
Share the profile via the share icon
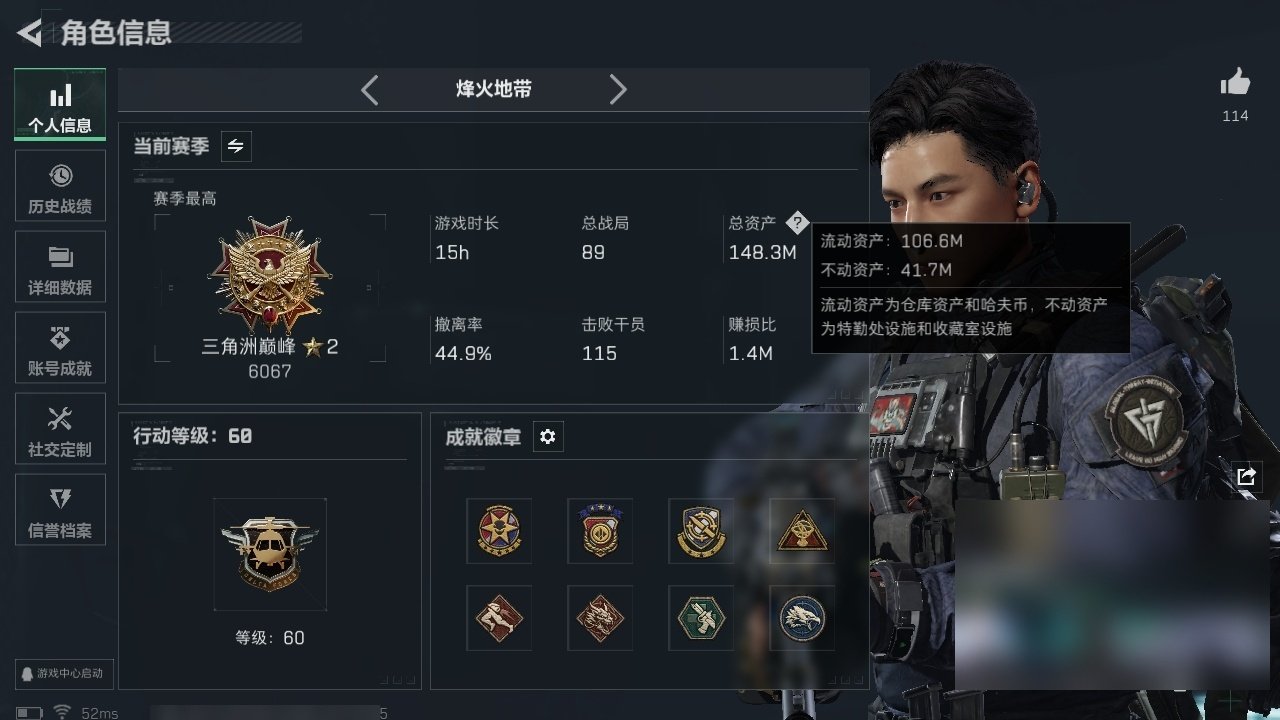pos(1246,477)
